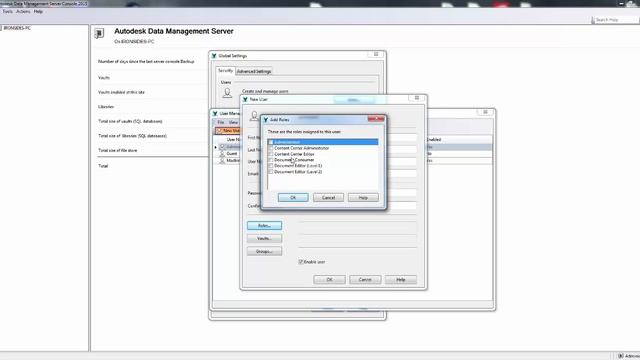
Task: Open the Actions menu in the console
Action: [23, 11]
